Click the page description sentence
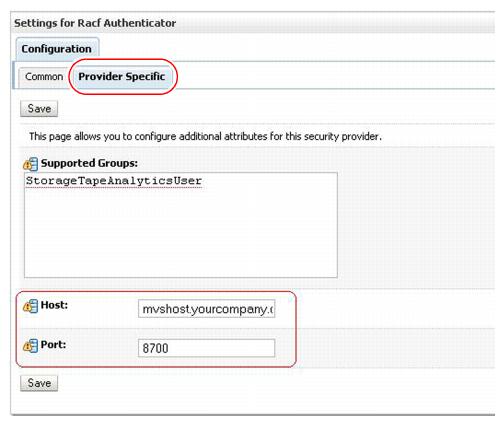Screen dimensions: 503x424 tap(205, 137)
